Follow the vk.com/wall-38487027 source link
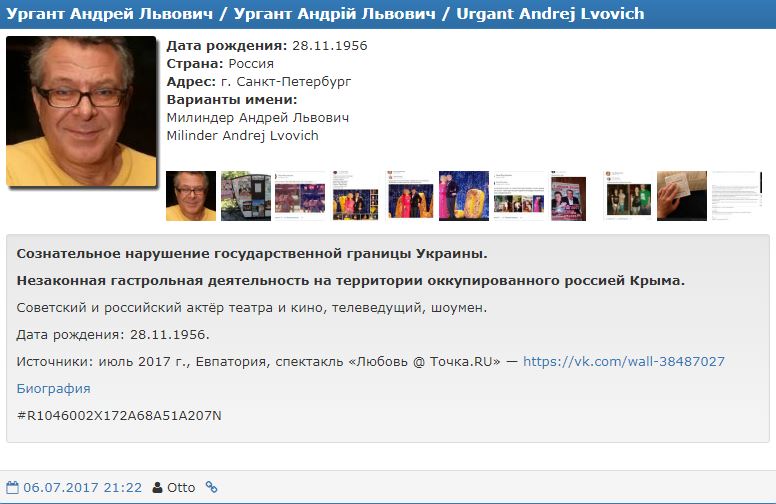 [x=624, y=361]
